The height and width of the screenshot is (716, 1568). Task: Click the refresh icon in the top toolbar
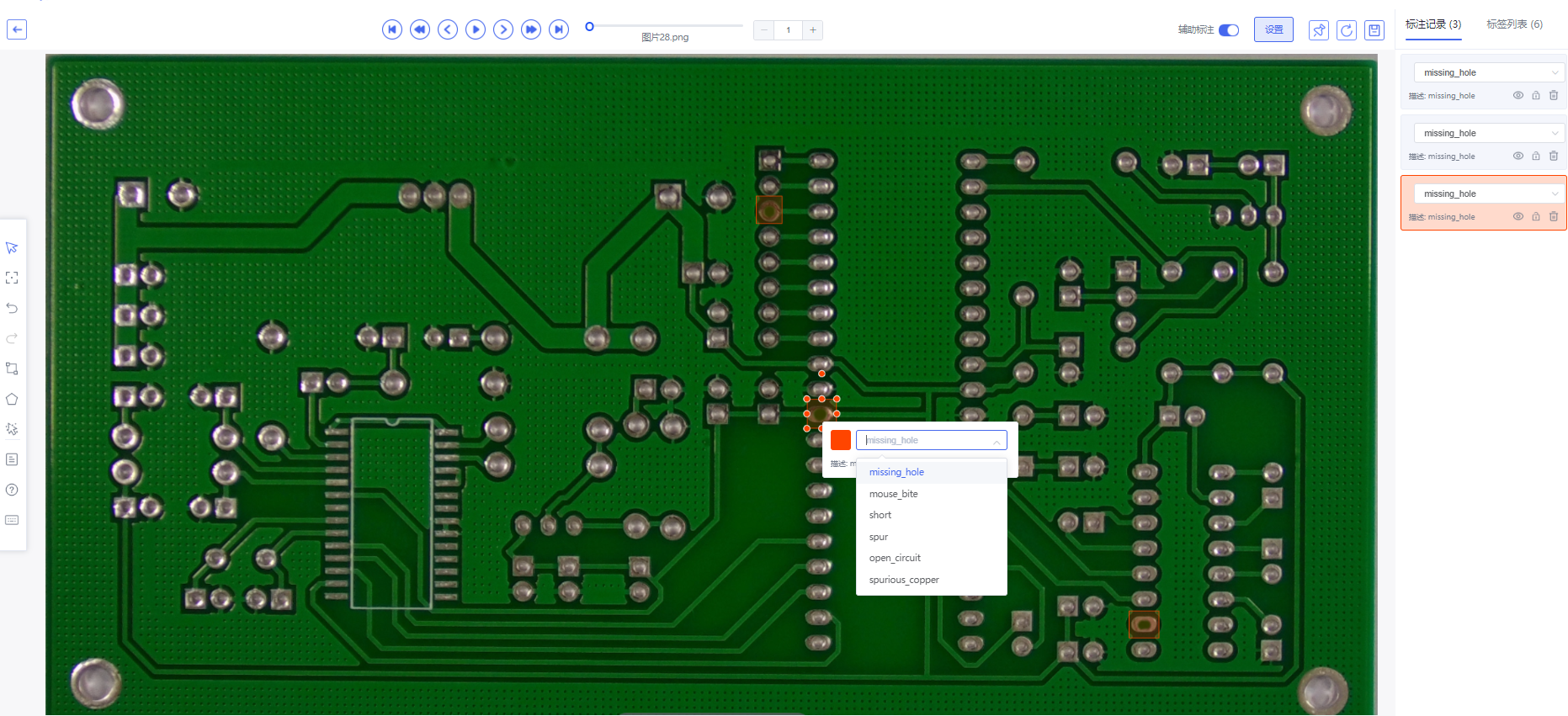(x=1347, y=30)
